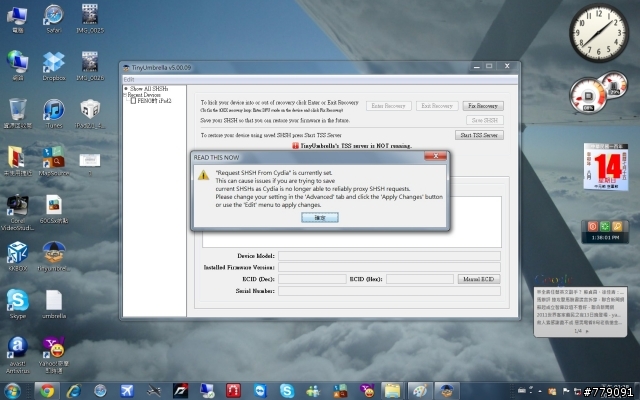
Task: Click the Installed Firmware Version field
Action: coord(389,267)
